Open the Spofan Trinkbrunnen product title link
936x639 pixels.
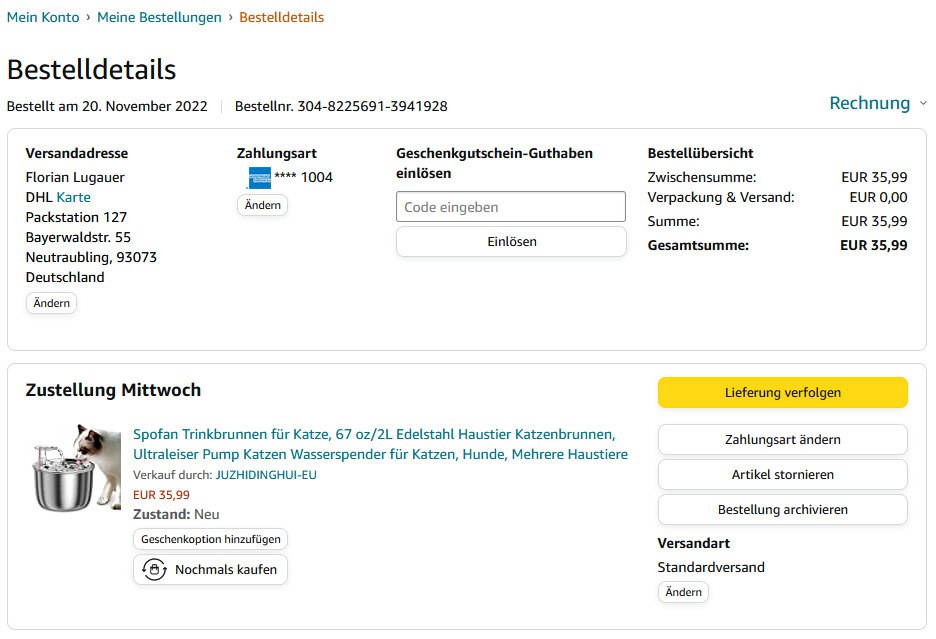click(x=380, y=444)
